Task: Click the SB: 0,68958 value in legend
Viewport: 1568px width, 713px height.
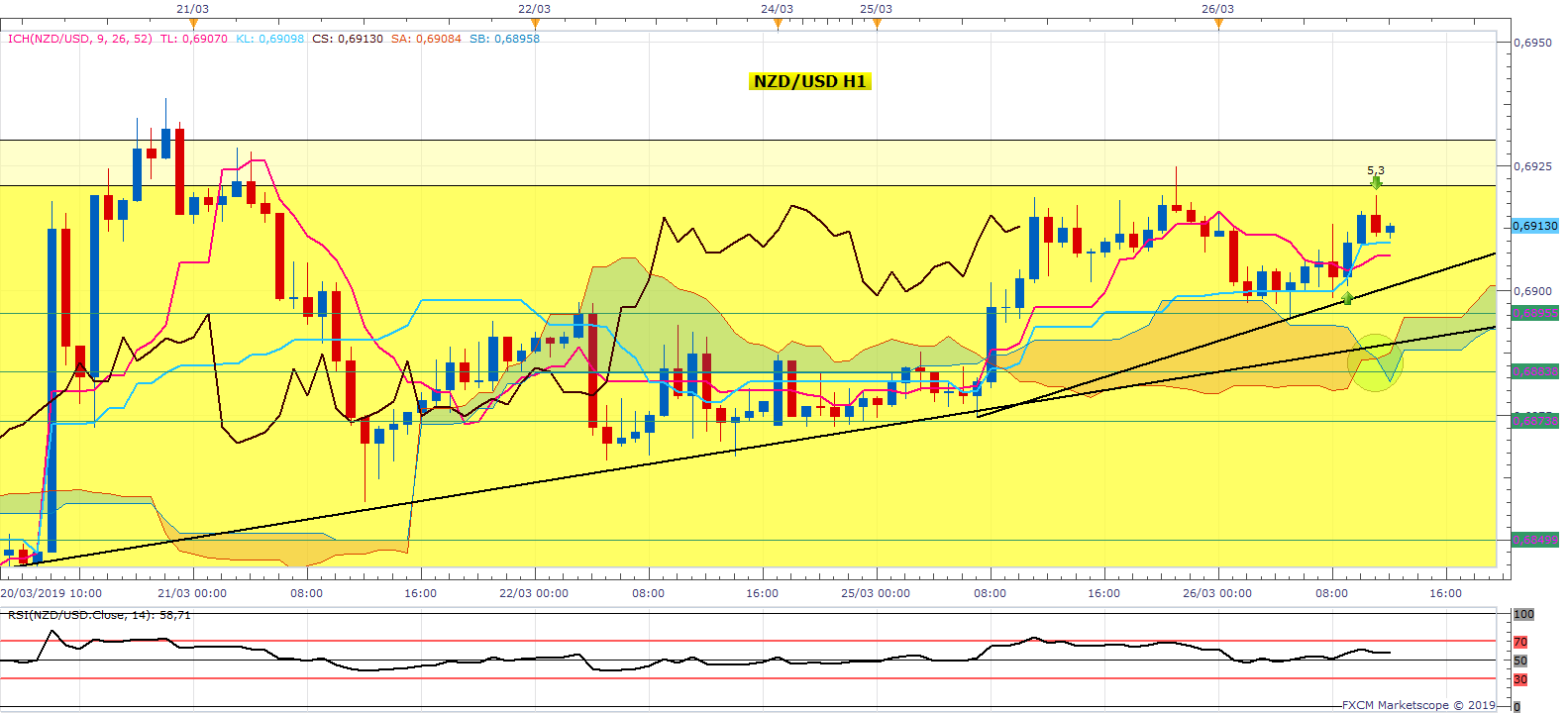Action: [x=504, y=39]
